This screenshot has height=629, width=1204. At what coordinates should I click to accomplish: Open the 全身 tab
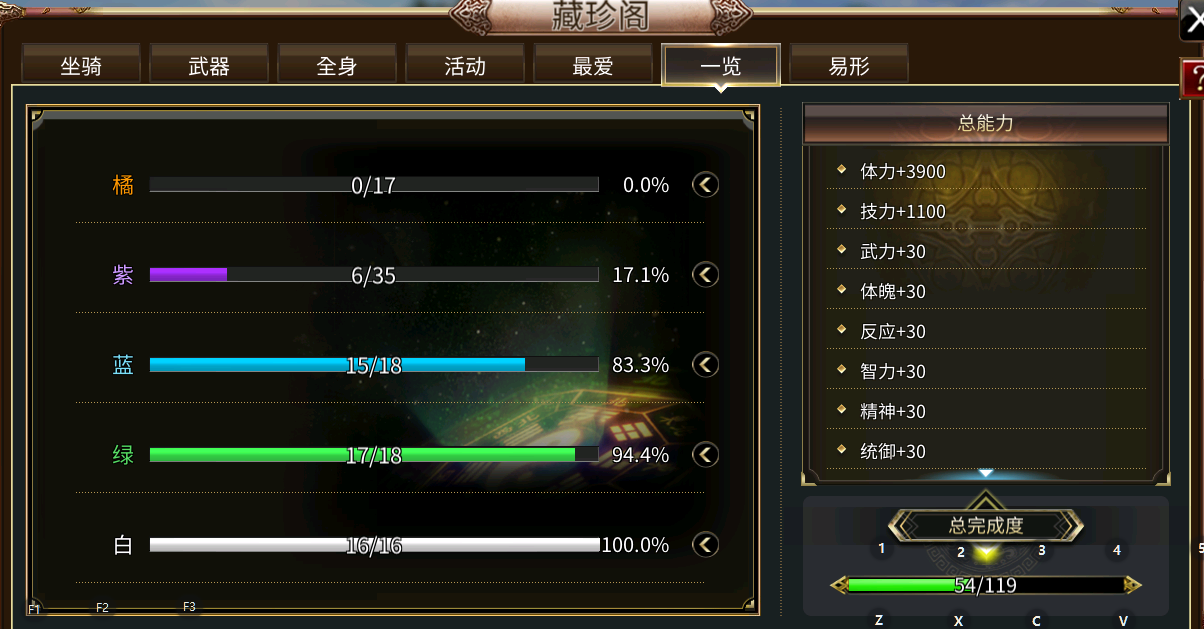click(x=337, y=65)
